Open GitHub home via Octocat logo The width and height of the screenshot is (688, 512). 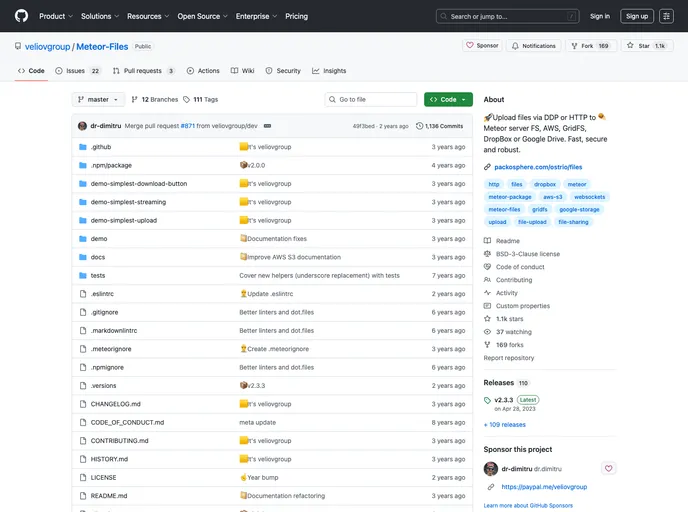[21, 16]
